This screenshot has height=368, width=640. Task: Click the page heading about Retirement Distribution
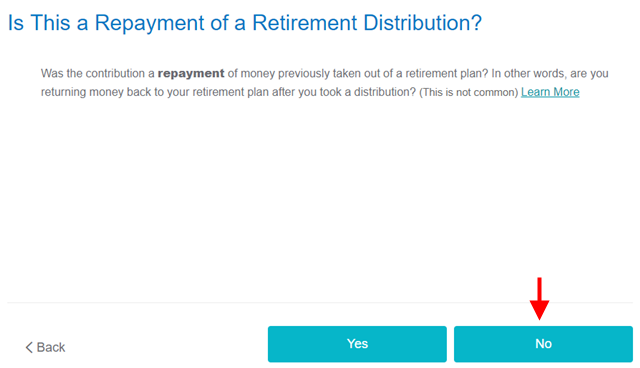pos(245,23)
